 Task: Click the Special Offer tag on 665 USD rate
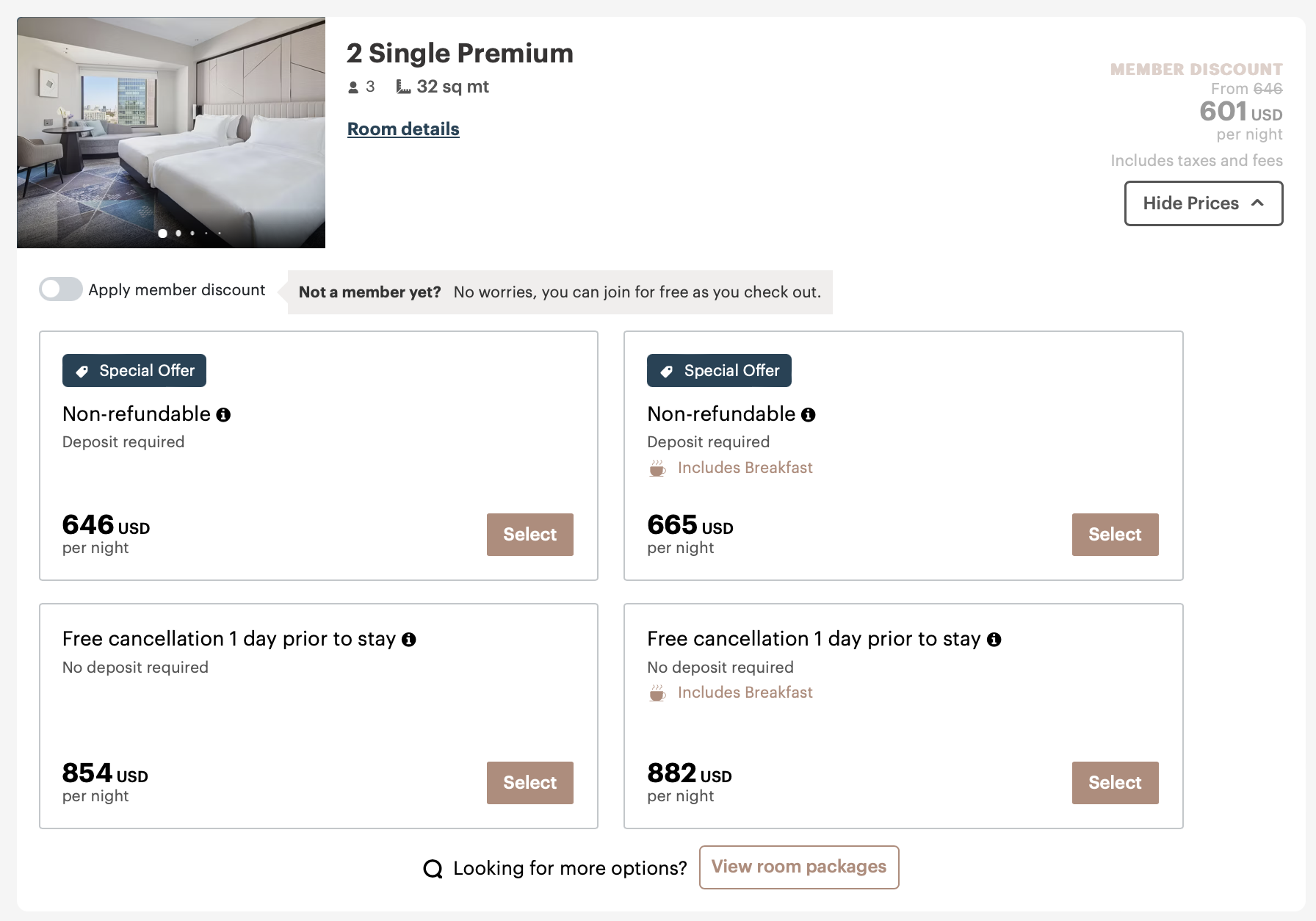point(719,371)
